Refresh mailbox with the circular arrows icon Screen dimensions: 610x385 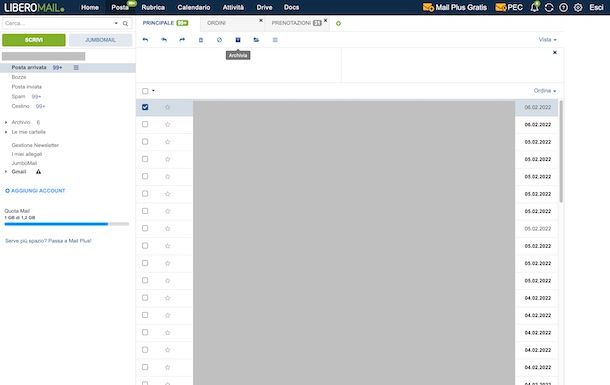549,7
